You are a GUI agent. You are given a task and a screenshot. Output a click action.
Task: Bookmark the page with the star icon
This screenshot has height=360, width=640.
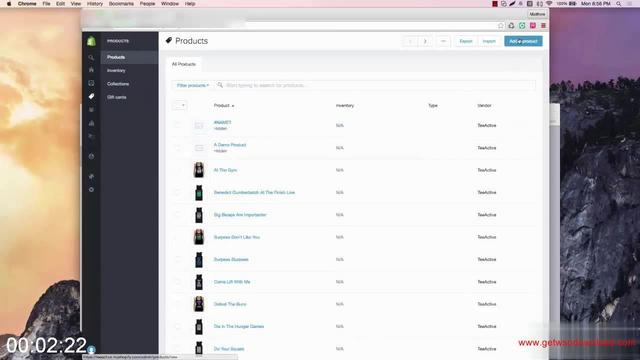(x=501, y=25)
